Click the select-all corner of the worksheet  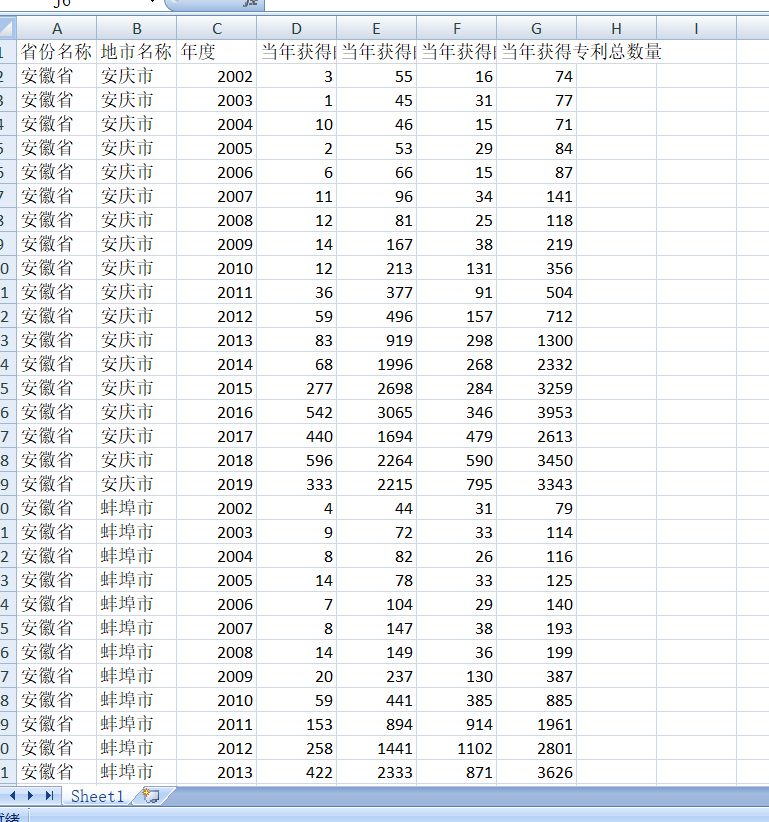tap(7, 28)
